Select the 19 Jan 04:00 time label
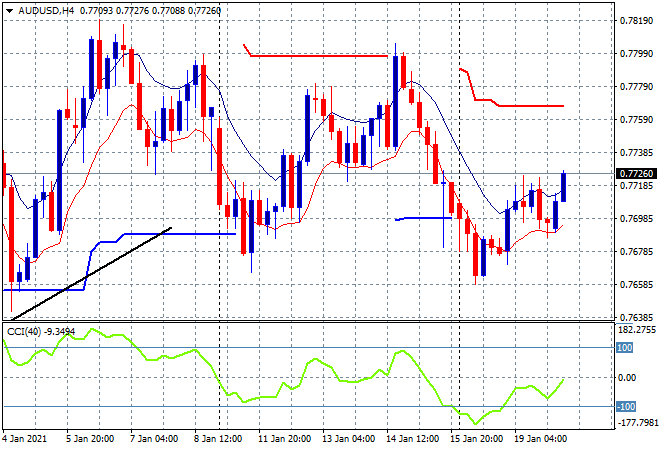 click(x=540, y=439)
